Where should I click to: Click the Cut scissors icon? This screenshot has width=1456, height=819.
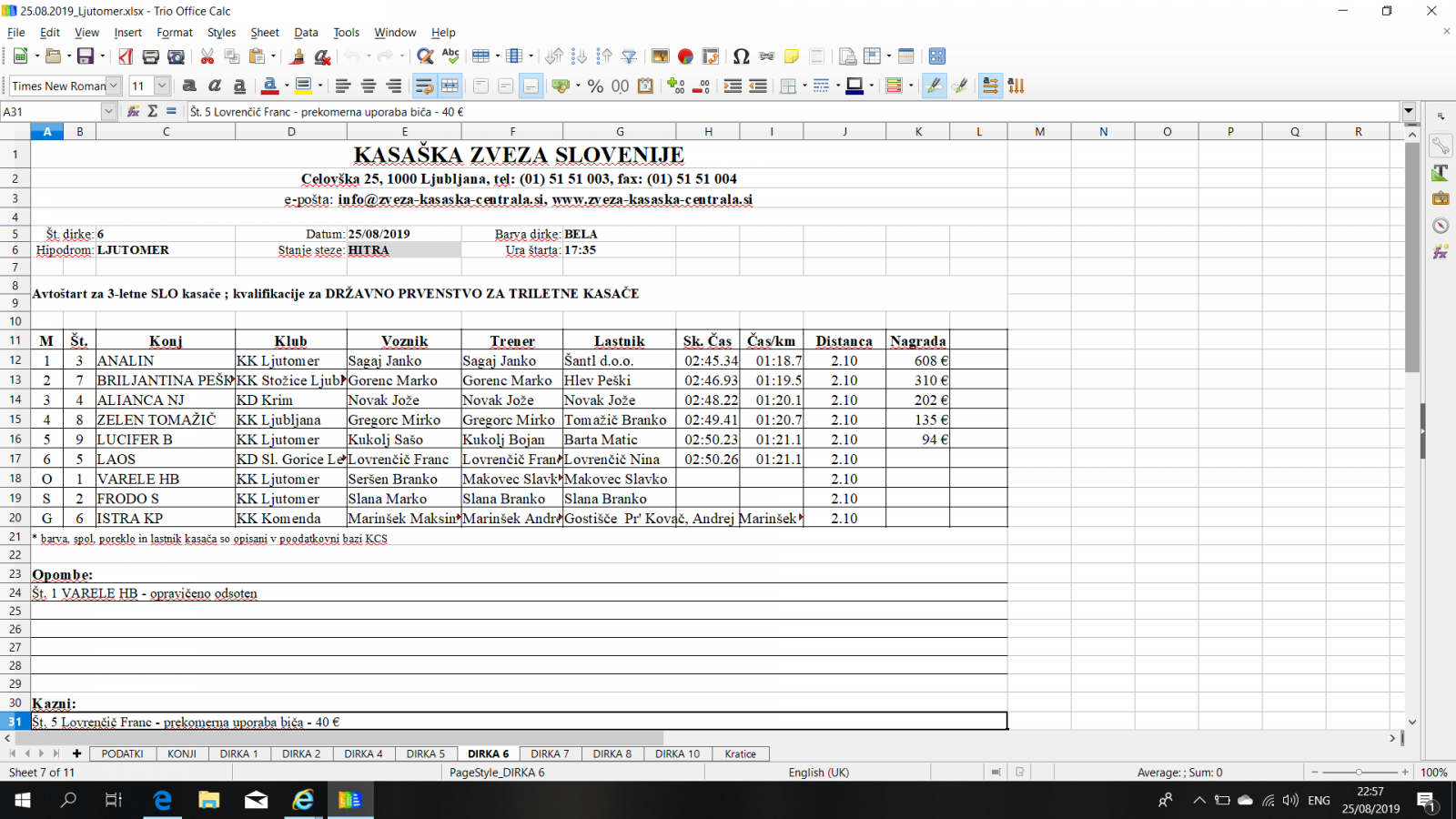click(x=207, y=56)
